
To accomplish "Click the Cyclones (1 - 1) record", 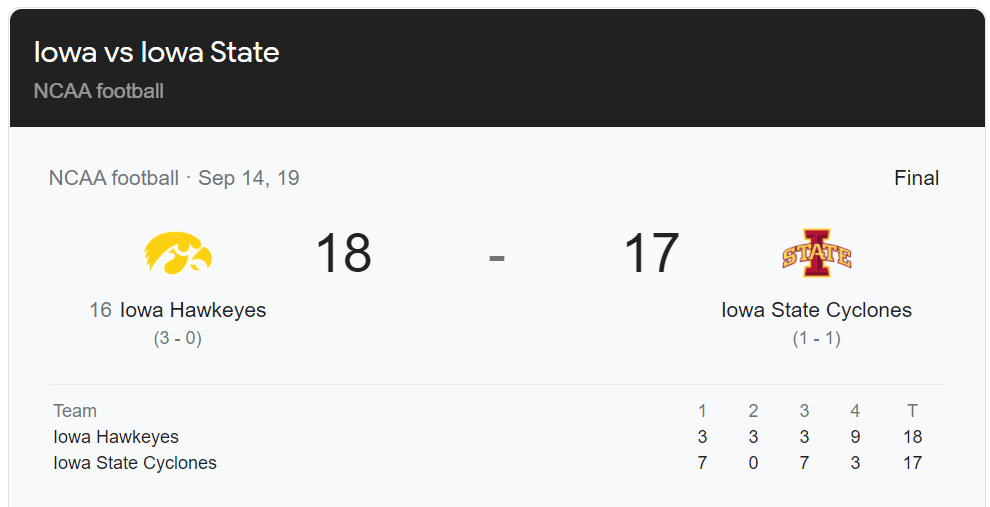I will 816,338.
